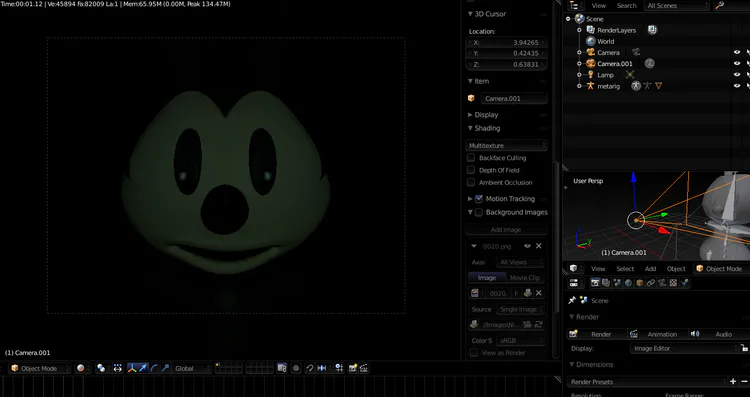Click the Audio mixdown button
This screenshot has width=750, height=397.
click(x=718, y=334)
